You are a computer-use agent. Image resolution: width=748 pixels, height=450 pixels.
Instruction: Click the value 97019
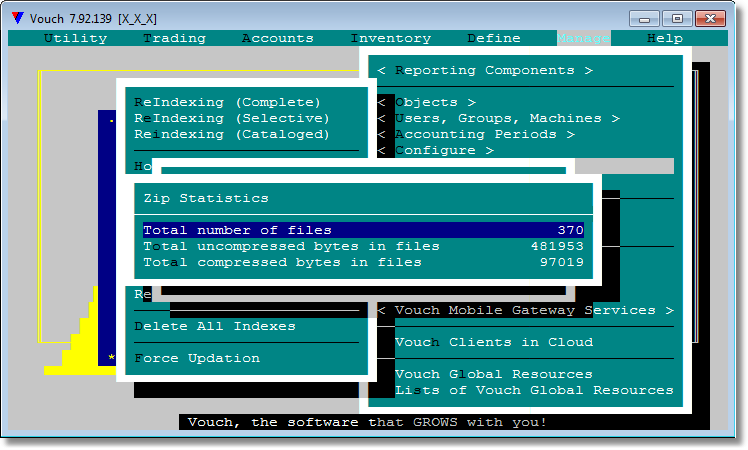point(561,263)
